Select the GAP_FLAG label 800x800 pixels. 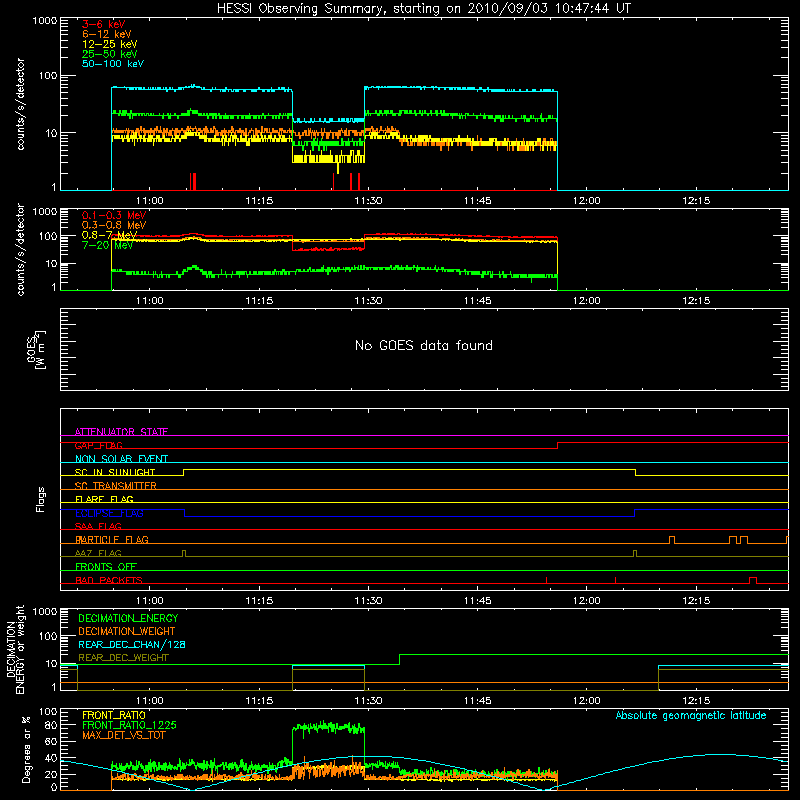(x=98, y=445)
